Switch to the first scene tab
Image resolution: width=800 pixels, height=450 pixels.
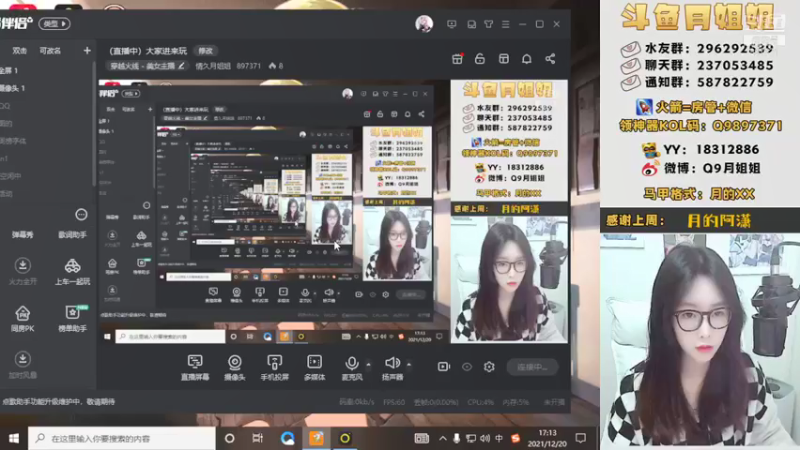(x=19, y=51)
